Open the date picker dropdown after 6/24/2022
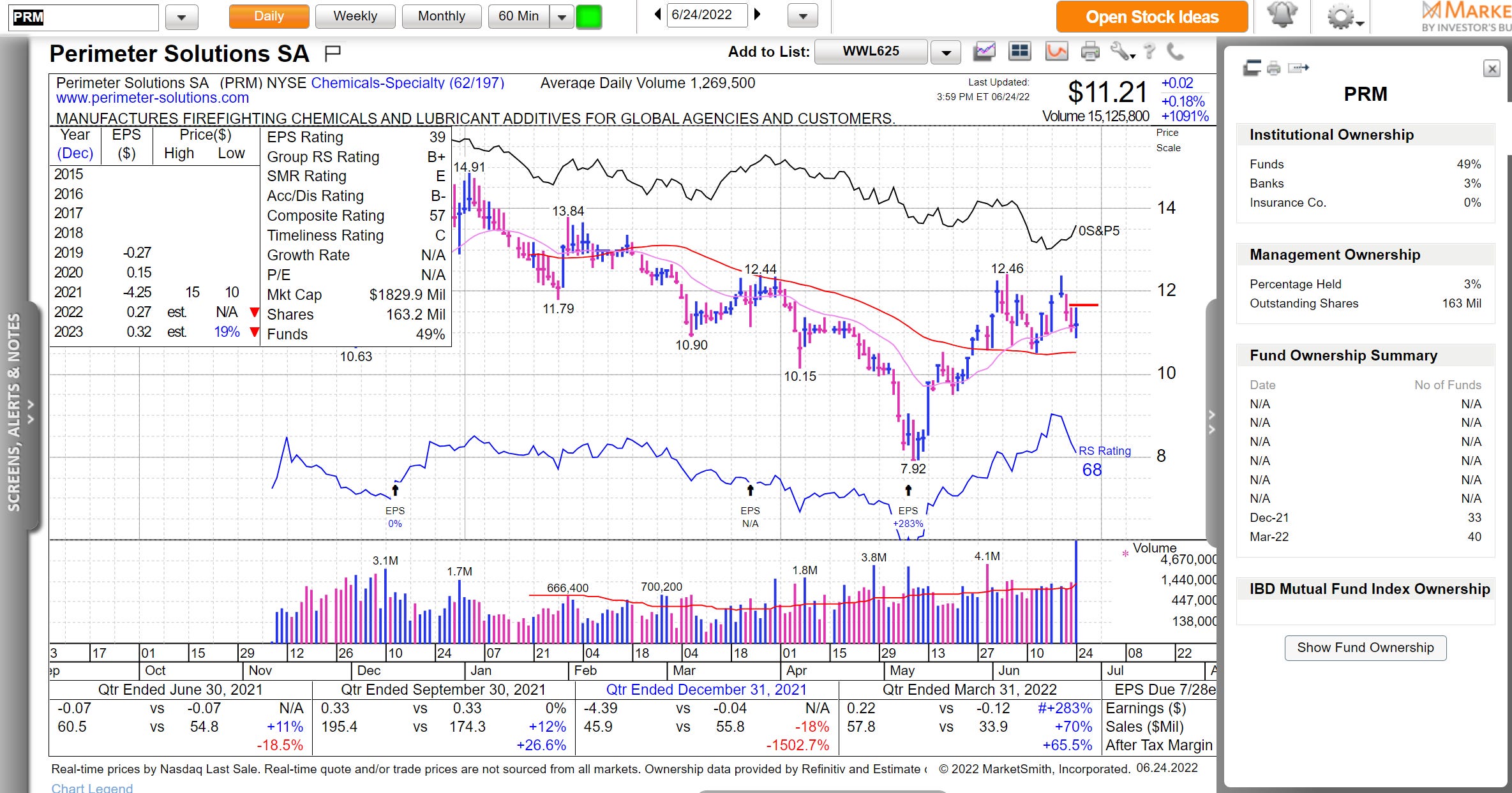This screenshot has height=793, width=1512. click(x=803, y=16)
